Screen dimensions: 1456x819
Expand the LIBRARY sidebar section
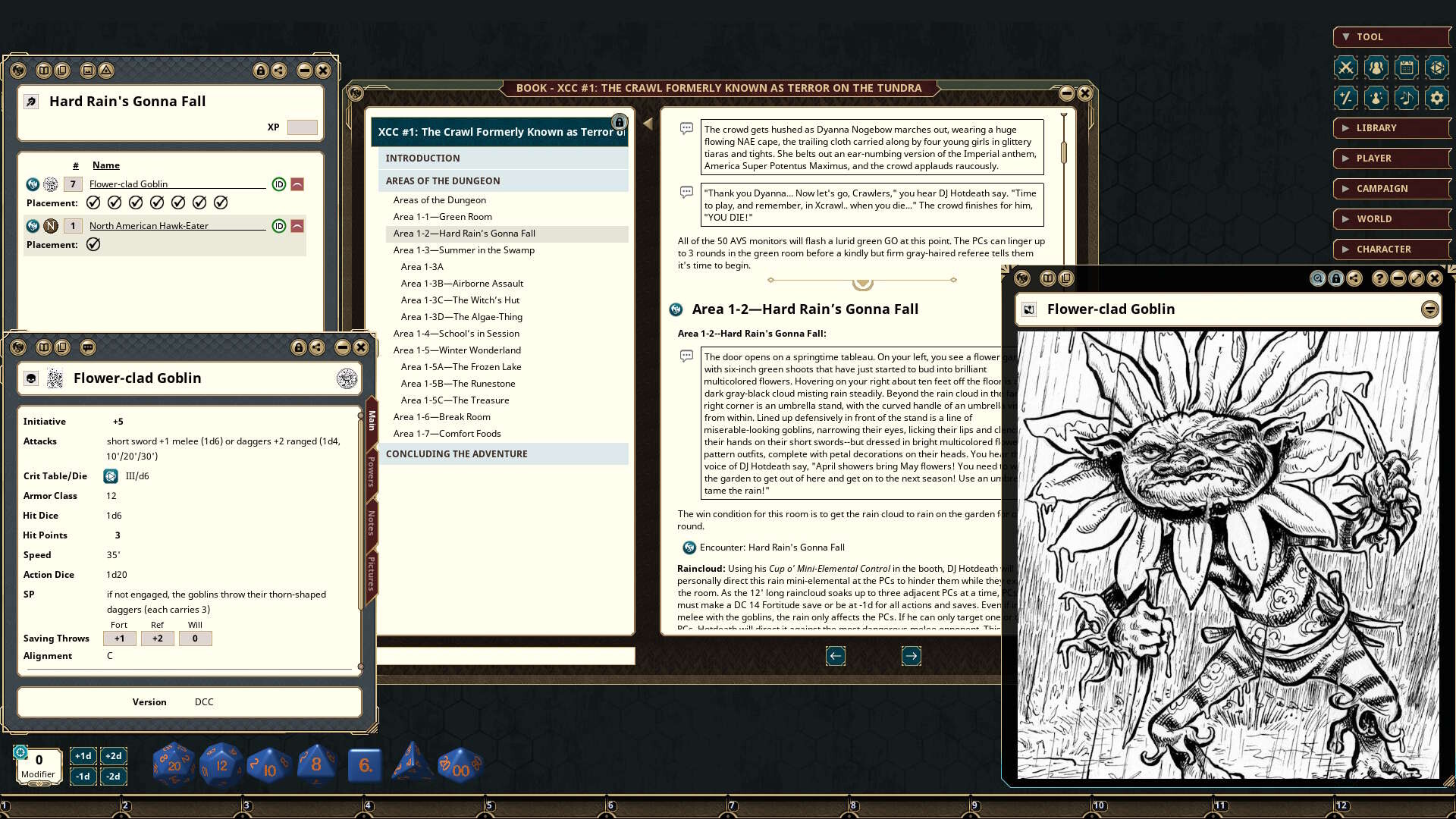1392,127
